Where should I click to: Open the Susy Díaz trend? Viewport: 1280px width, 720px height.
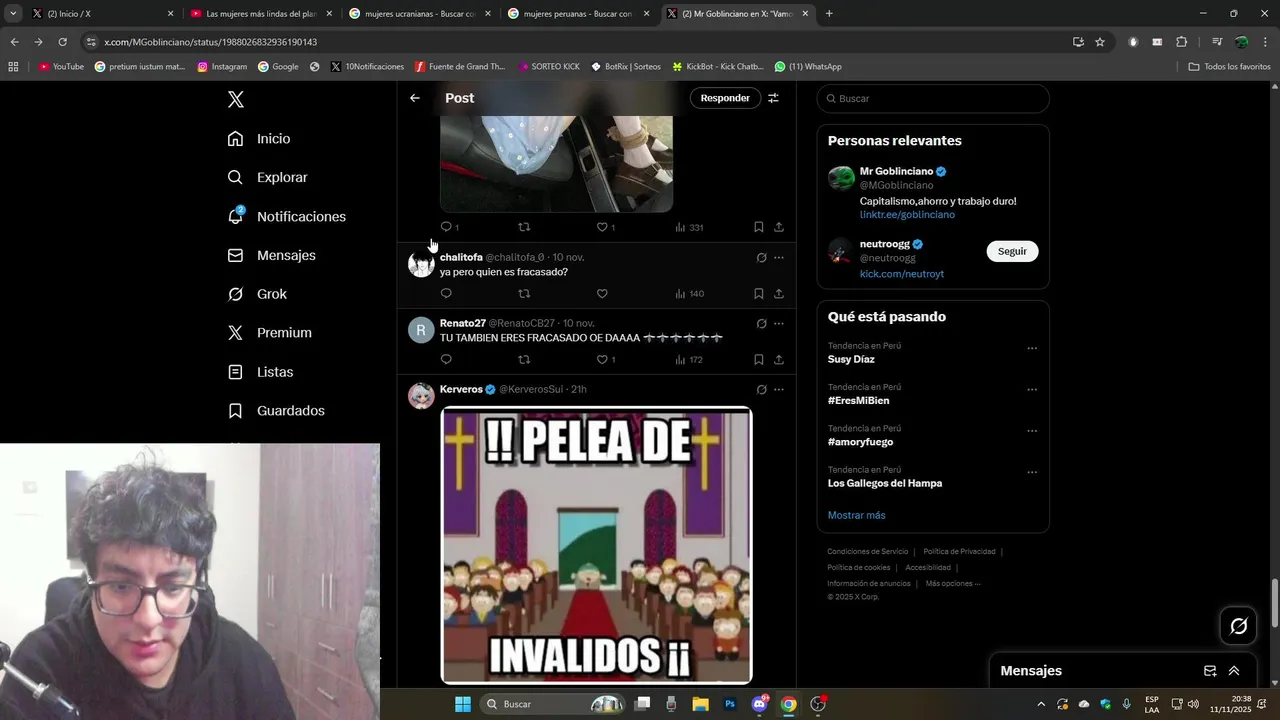[x=851, y=359]
